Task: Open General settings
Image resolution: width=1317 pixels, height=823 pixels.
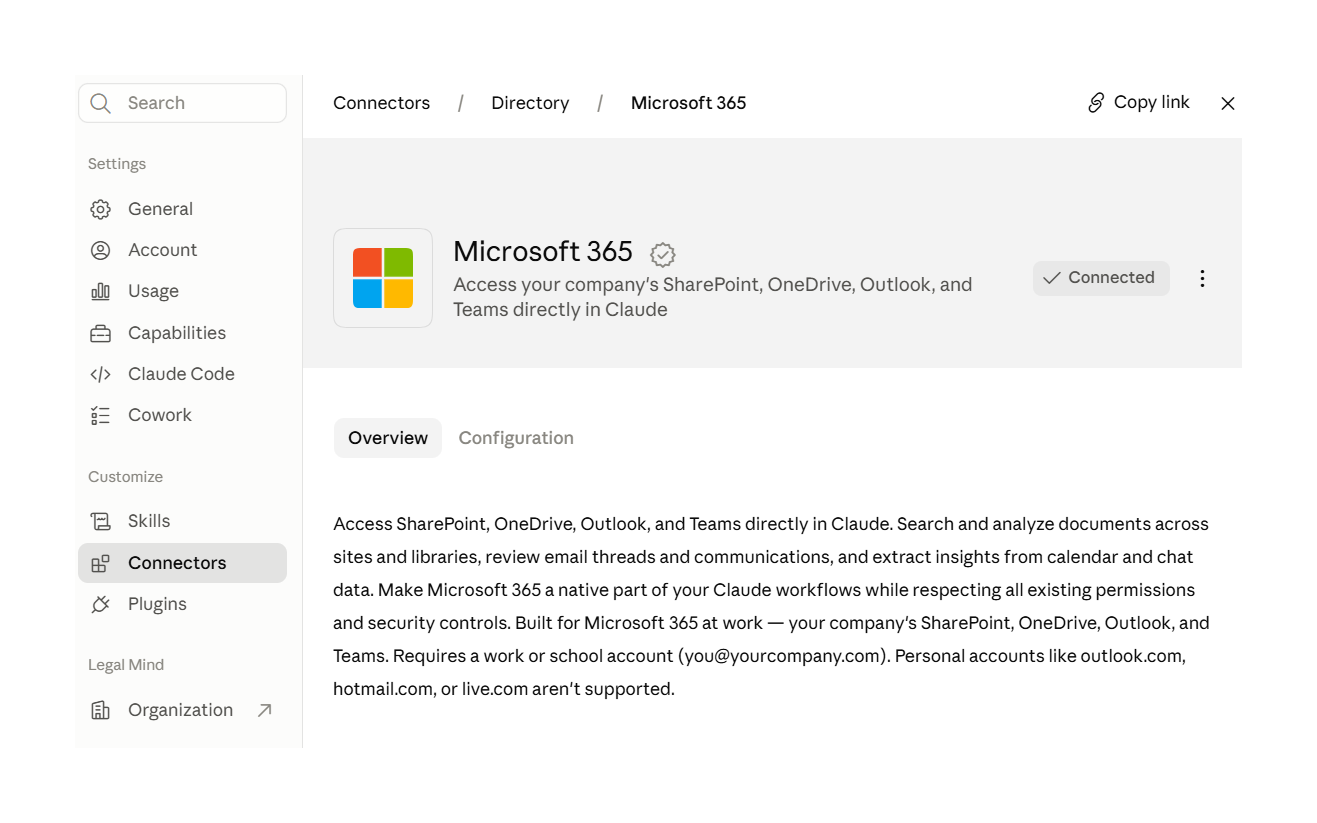Action: point(182,209)
